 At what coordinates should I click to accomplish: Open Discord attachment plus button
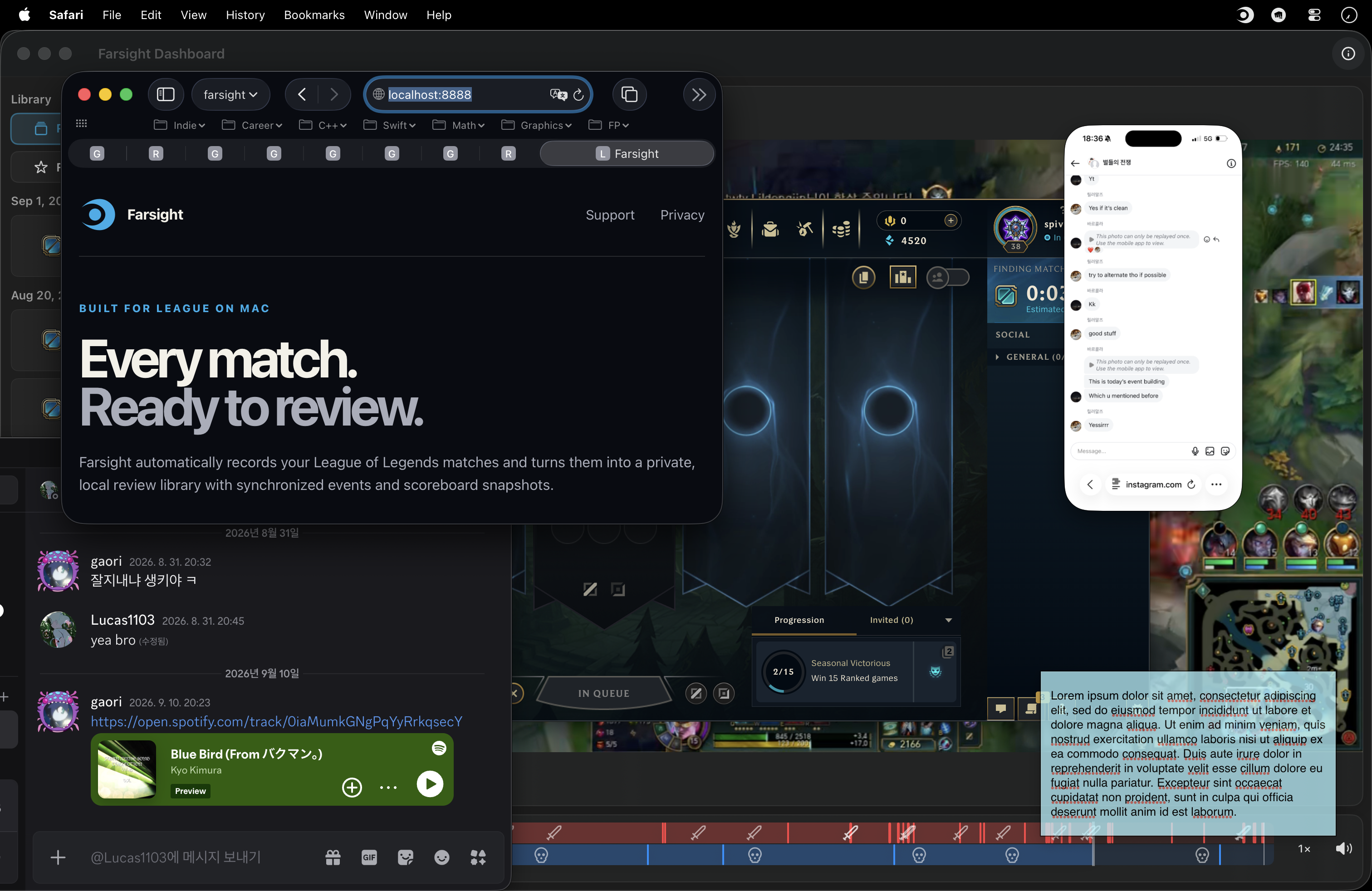[58, 857]
